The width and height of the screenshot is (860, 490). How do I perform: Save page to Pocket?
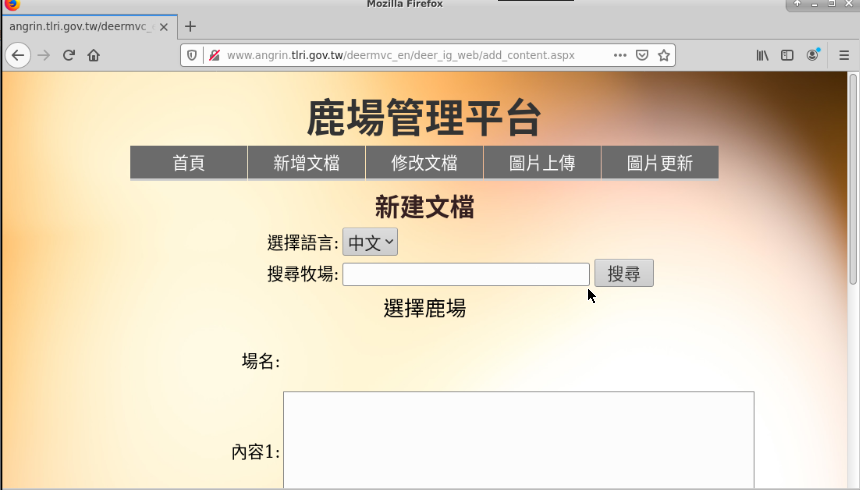click(642, 55)
